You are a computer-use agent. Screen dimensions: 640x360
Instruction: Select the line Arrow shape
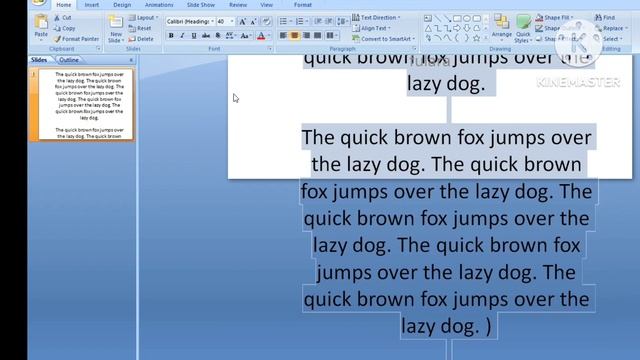447,18
